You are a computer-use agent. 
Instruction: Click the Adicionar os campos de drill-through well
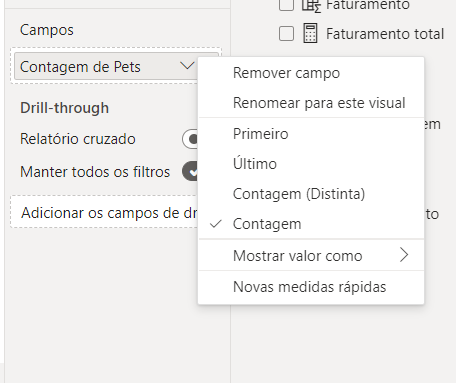coord(104,212)
